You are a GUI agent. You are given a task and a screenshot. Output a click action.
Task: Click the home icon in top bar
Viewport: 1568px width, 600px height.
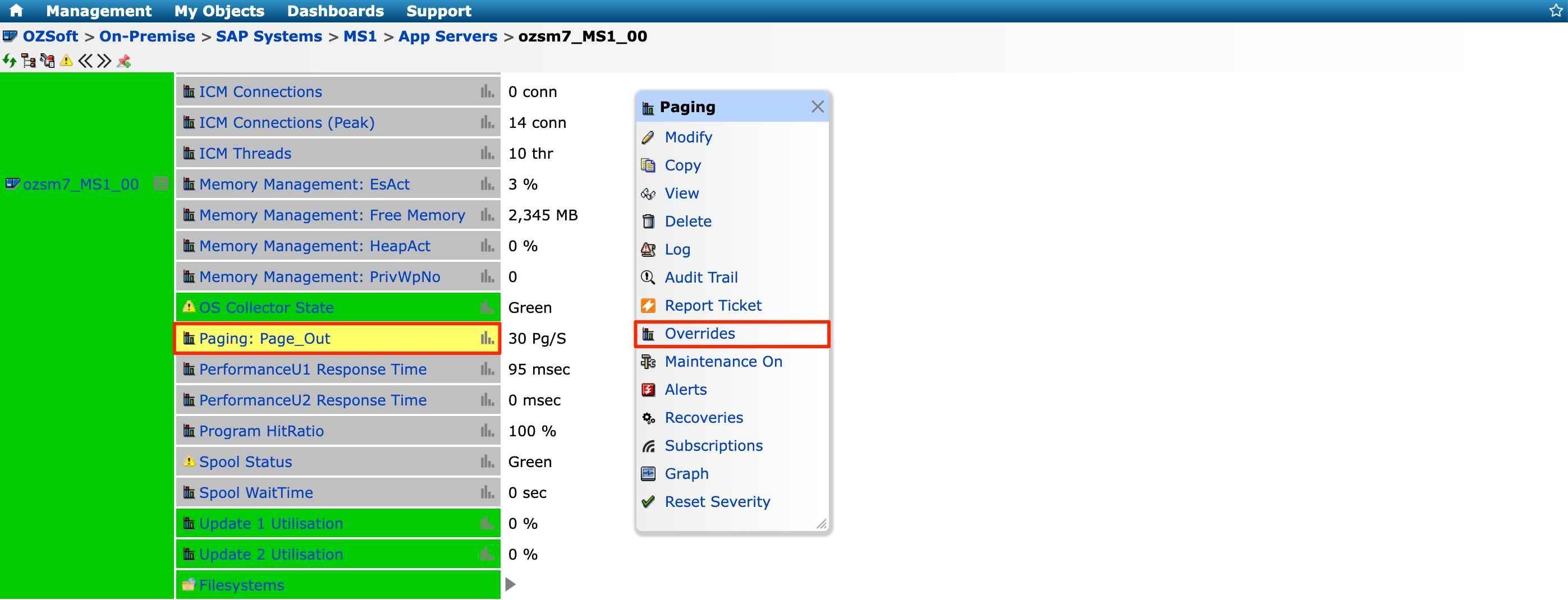[x=16, y=11]
